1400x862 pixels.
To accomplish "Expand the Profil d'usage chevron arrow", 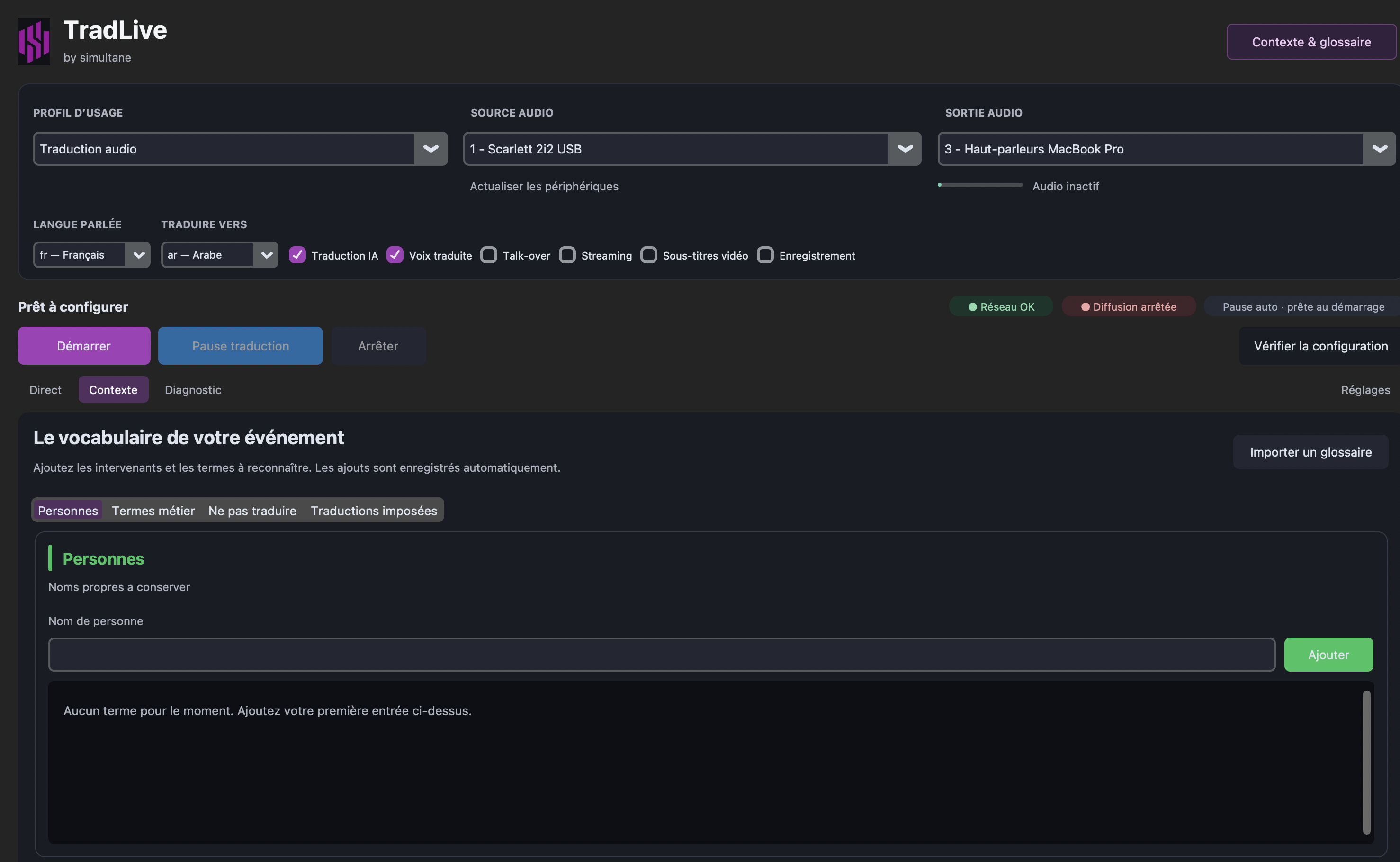I will pos(431,149).
